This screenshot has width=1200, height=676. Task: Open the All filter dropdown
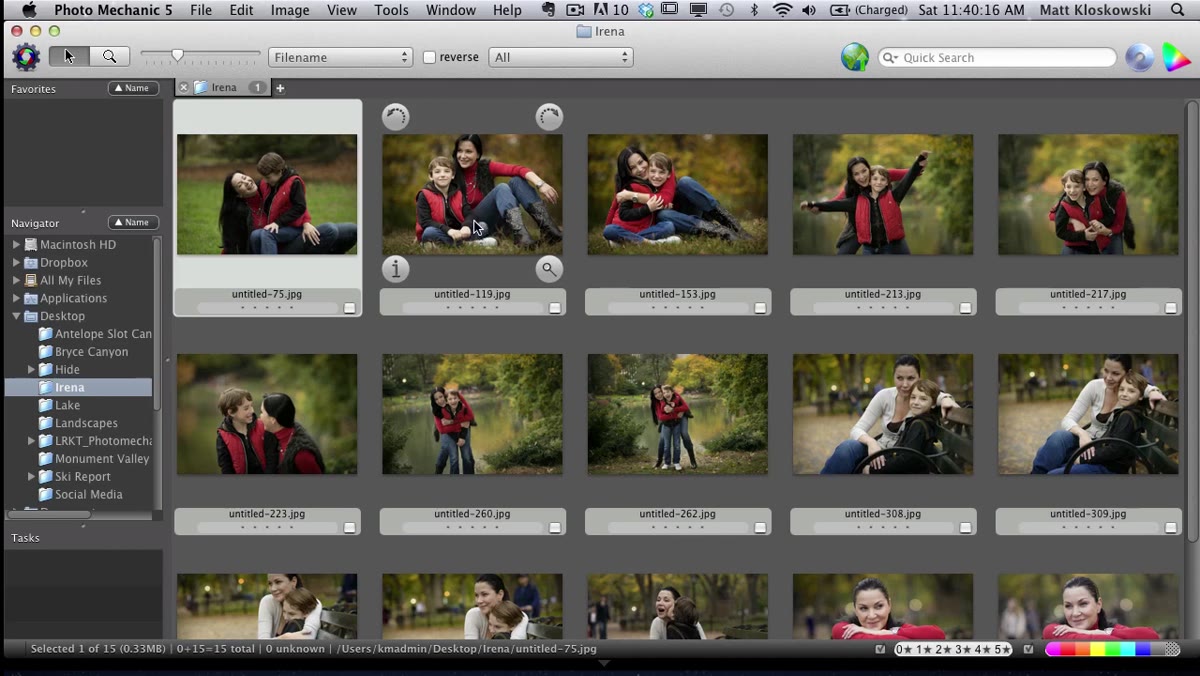(x=561, y=57)
